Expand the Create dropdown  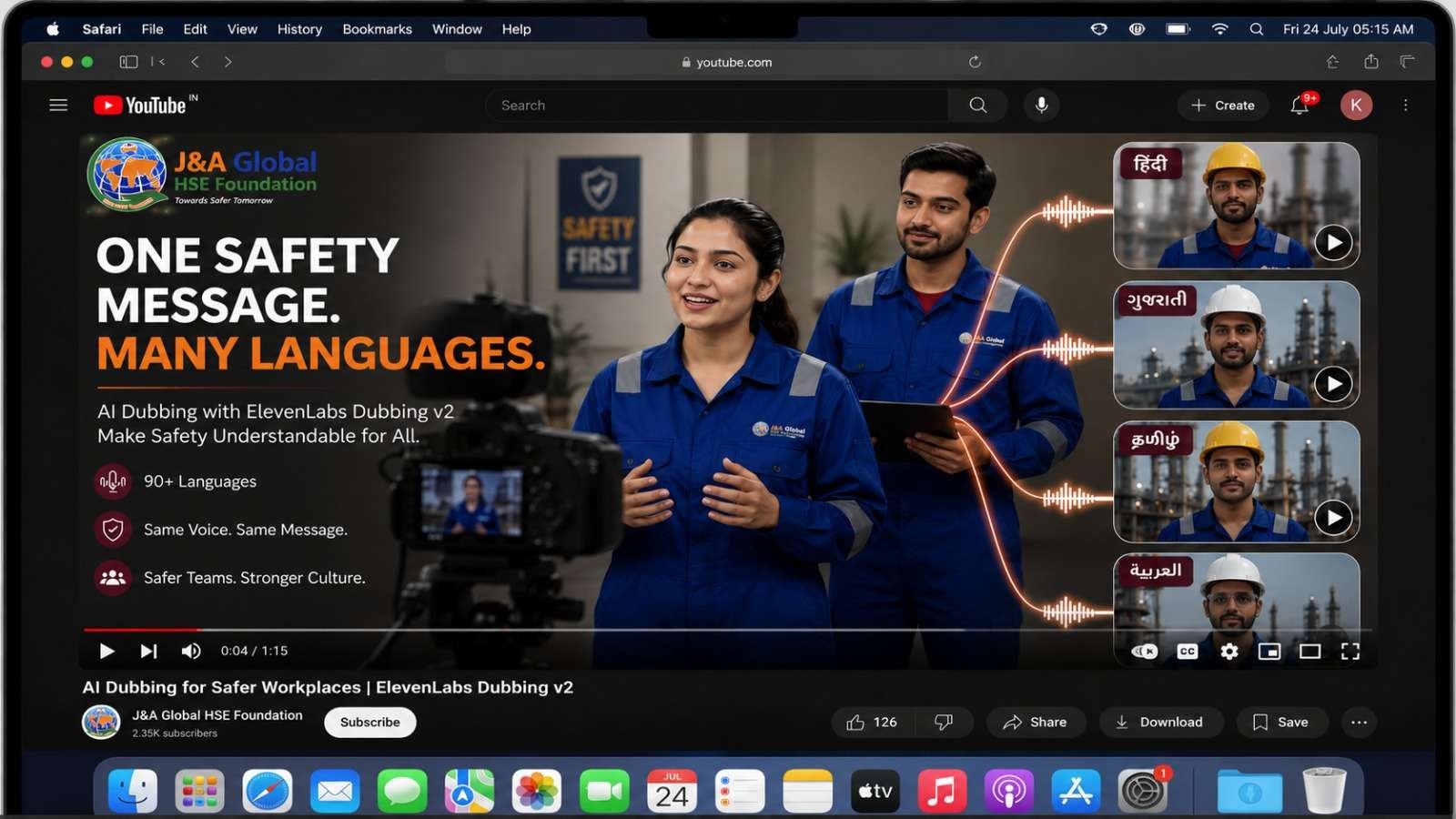tap(1223, 106)
